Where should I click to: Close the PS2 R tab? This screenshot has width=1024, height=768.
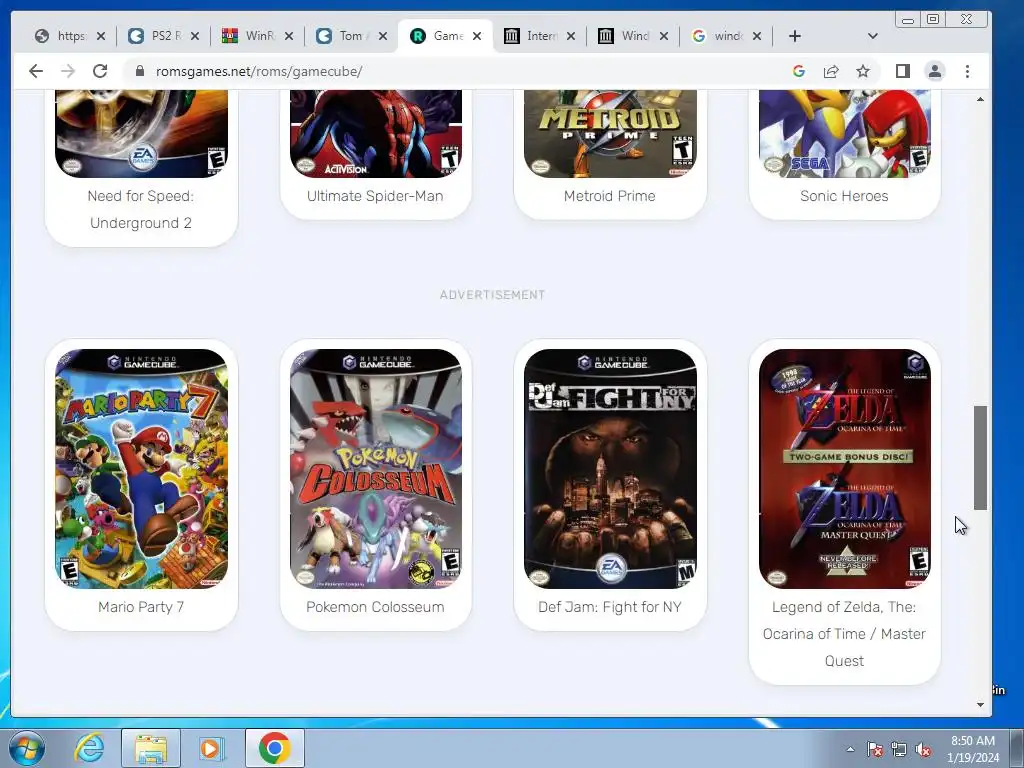click(x=195, y=36)
